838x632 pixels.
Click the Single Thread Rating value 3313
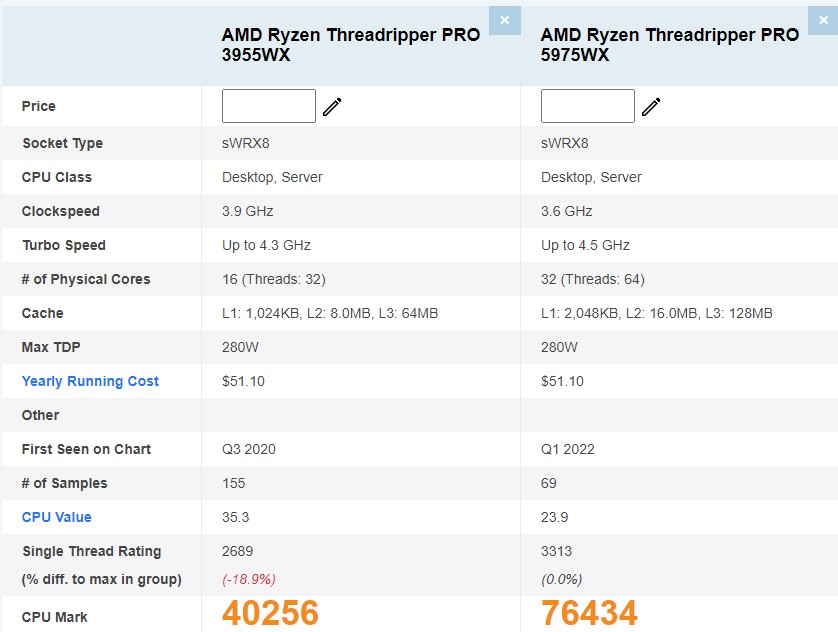coord(558,551)
